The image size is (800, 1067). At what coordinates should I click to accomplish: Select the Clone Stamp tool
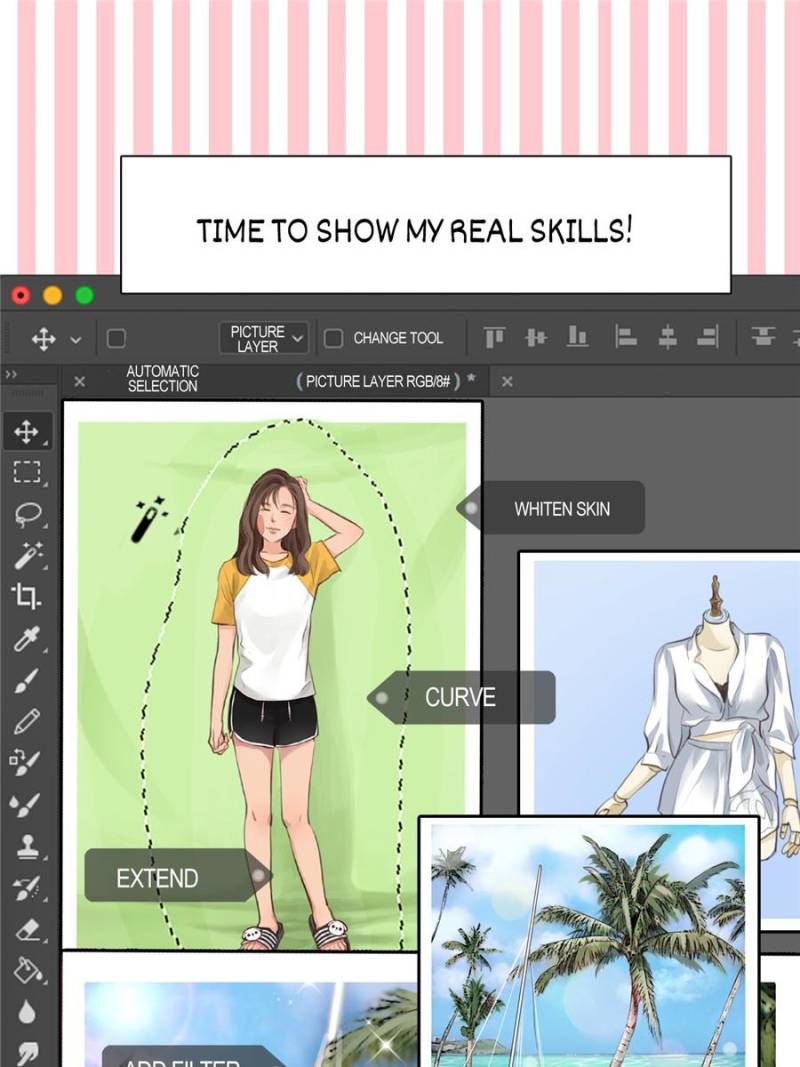point(26,845)
